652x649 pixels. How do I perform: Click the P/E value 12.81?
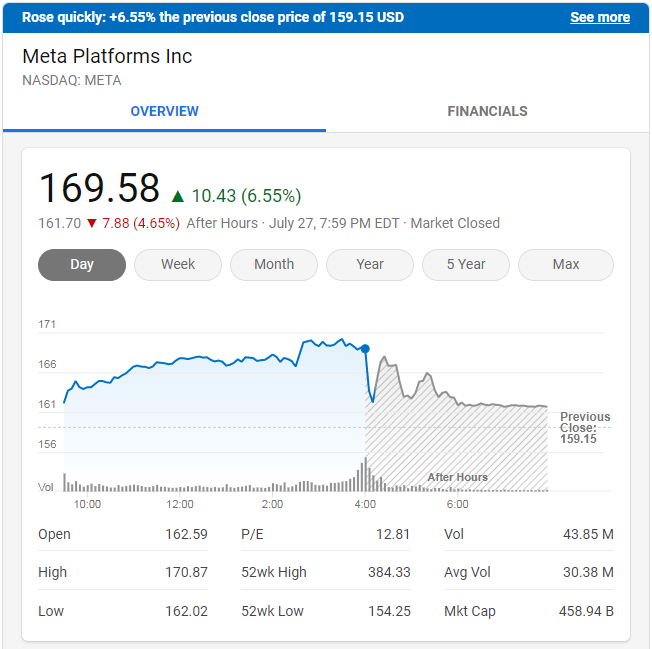(393, 534)
